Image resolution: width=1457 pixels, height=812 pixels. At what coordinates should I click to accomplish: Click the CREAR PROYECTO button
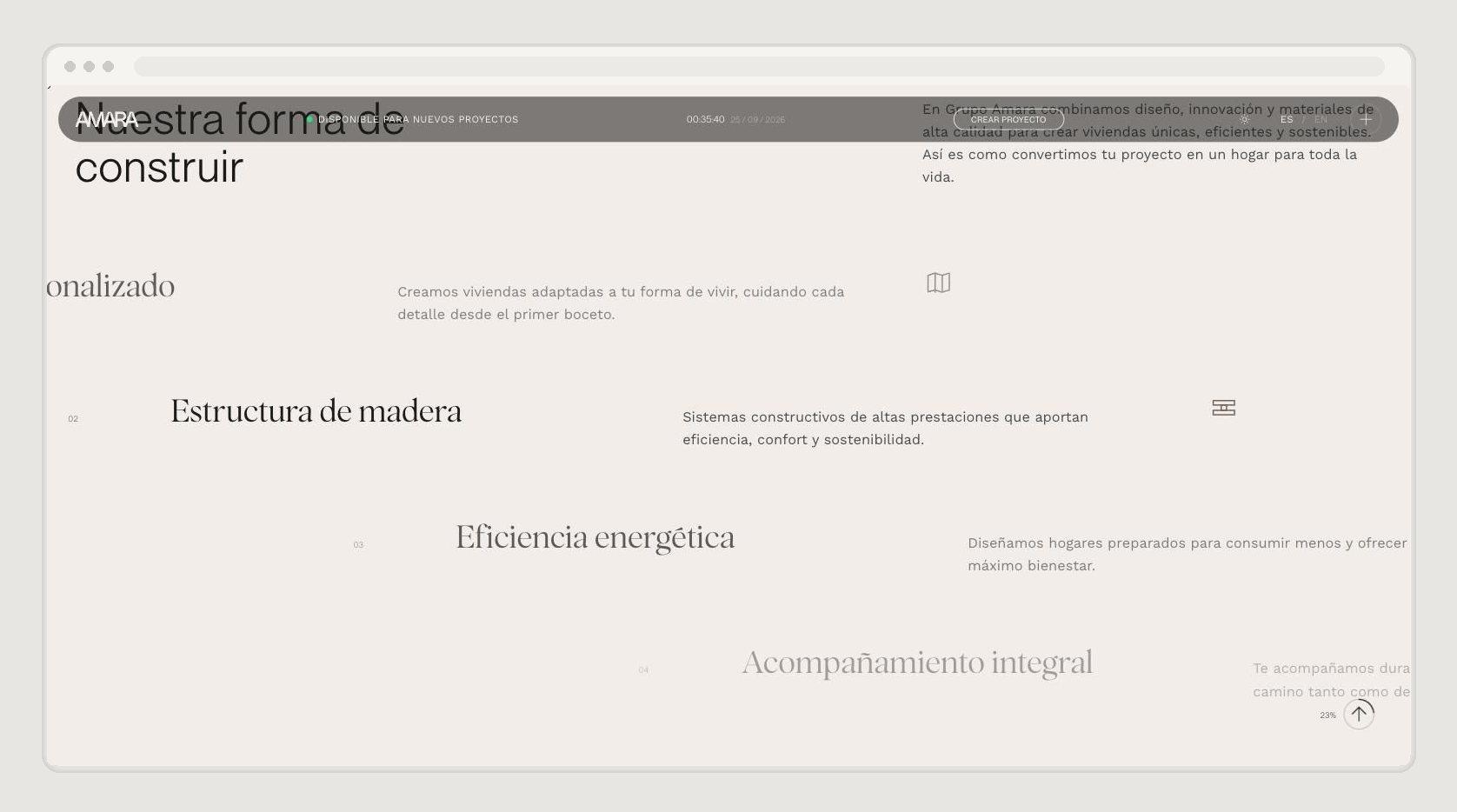point(1008,119)
